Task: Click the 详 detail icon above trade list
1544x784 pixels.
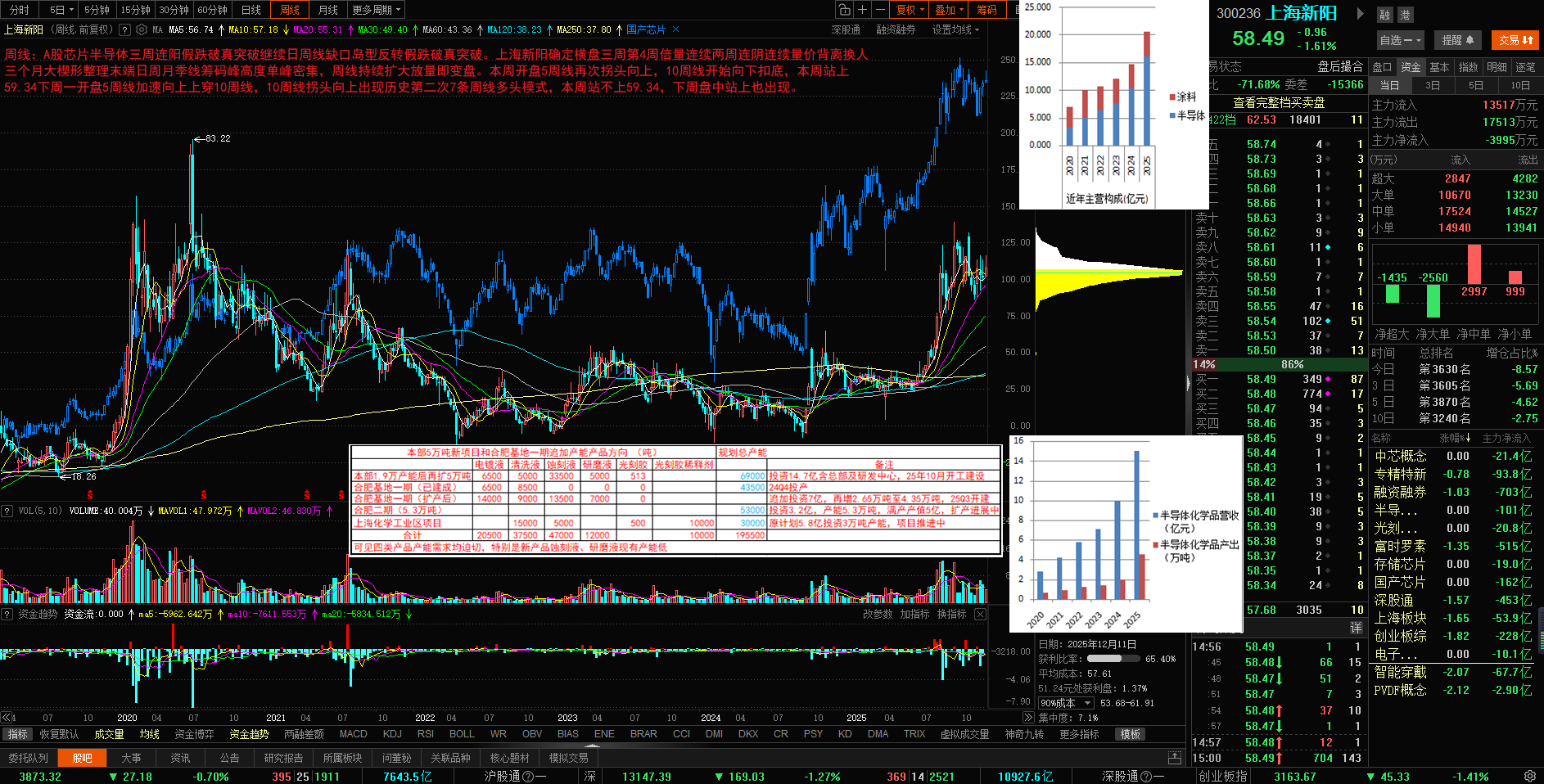Action: pyautogui.click(x=1356, y=628)
